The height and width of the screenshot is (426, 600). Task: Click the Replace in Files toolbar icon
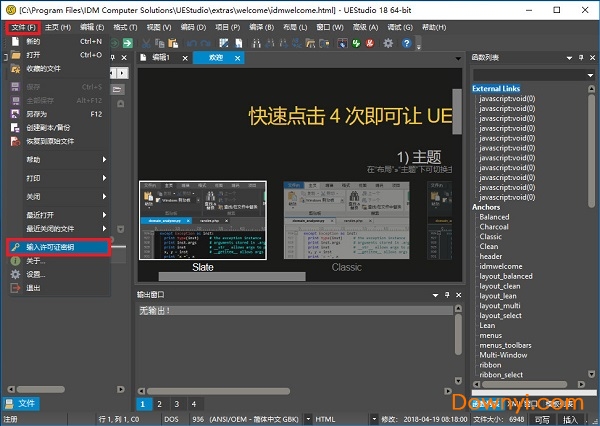click(324, 43)
